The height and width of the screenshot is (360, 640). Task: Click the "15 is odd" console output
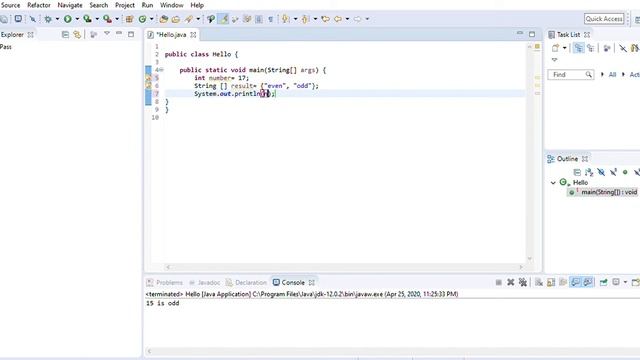(x=162, y=303)
